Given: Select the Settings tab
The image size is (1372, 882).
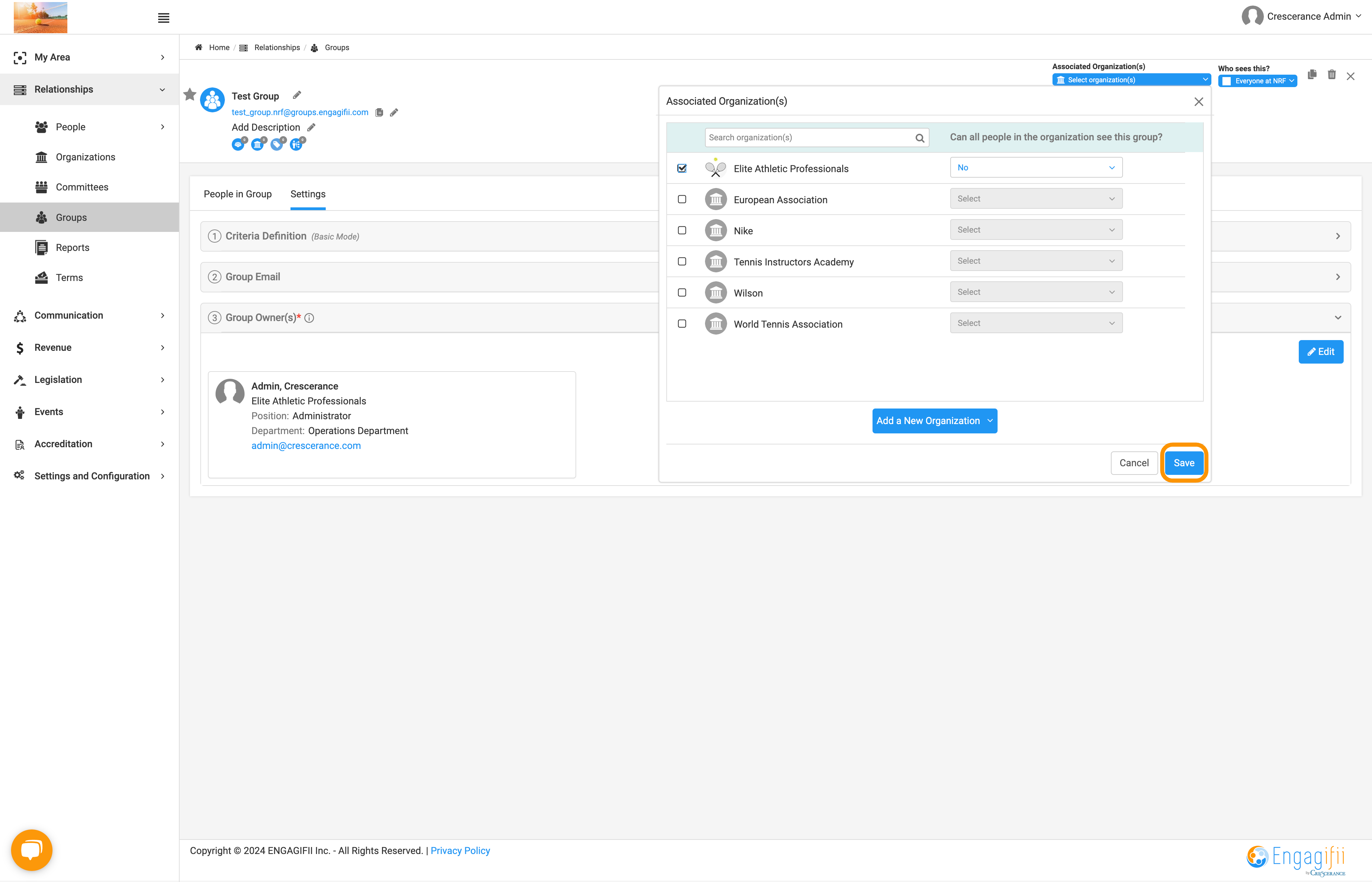Looking at the screenshot, I should [x=308, y=194].
